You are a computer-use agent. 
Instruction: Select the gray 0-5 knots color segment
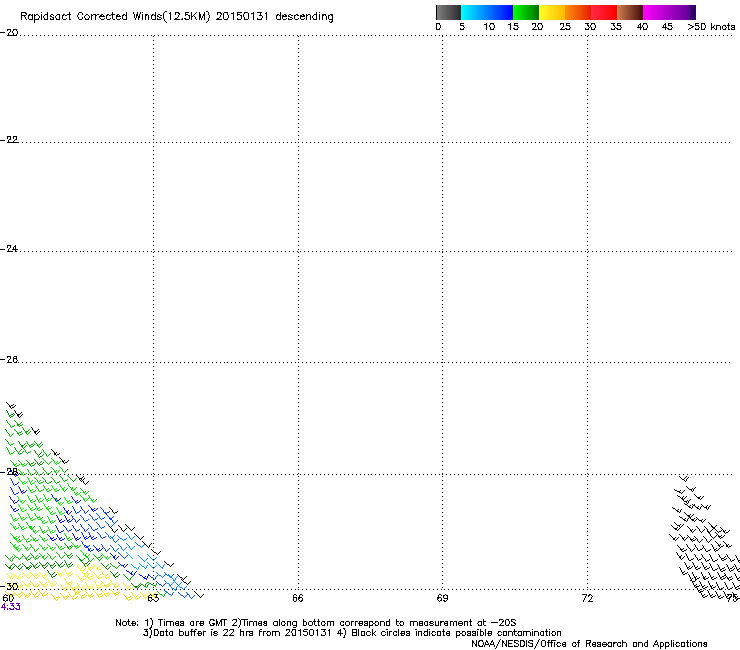coord(448,12)
